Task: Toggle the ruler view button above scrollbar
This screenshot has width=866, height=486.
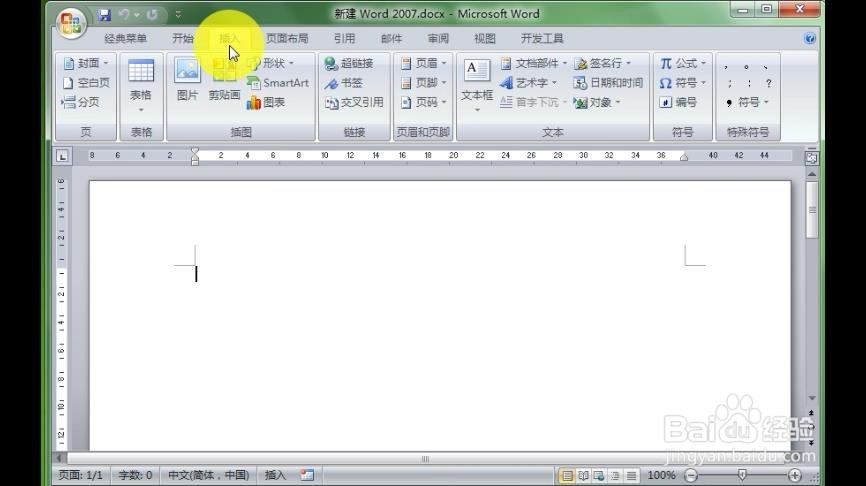Action: [811, 157]
